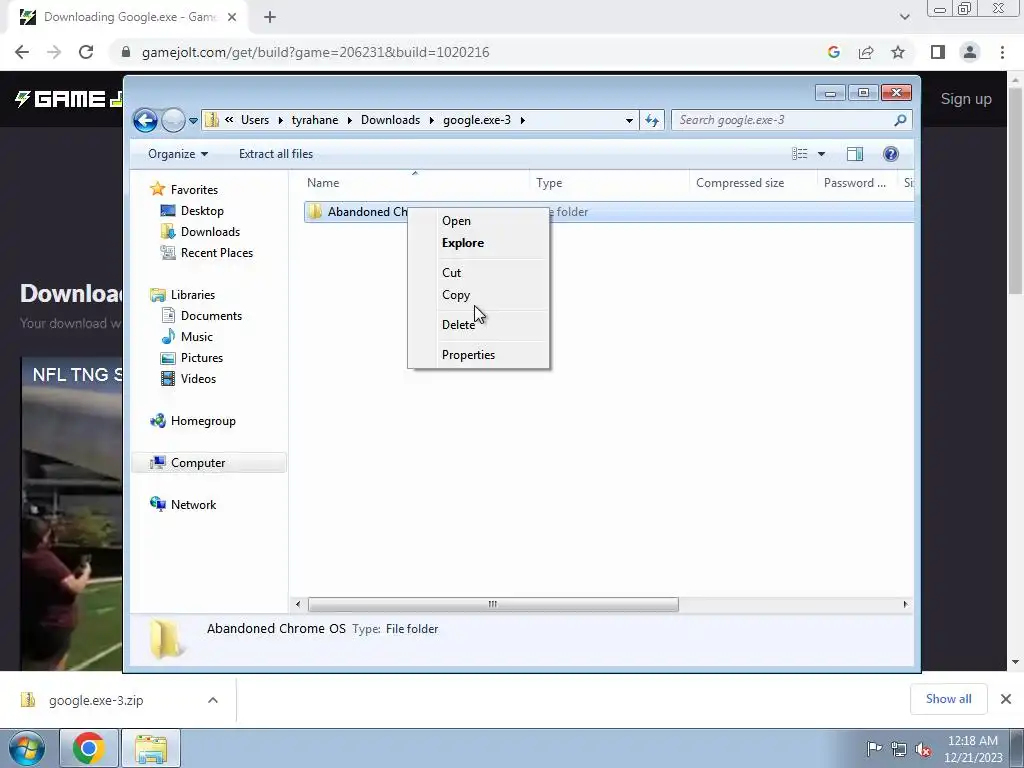Open Videos library in sidebar
The width and height of the screenshot is (1024, 768).
(198, 379)
